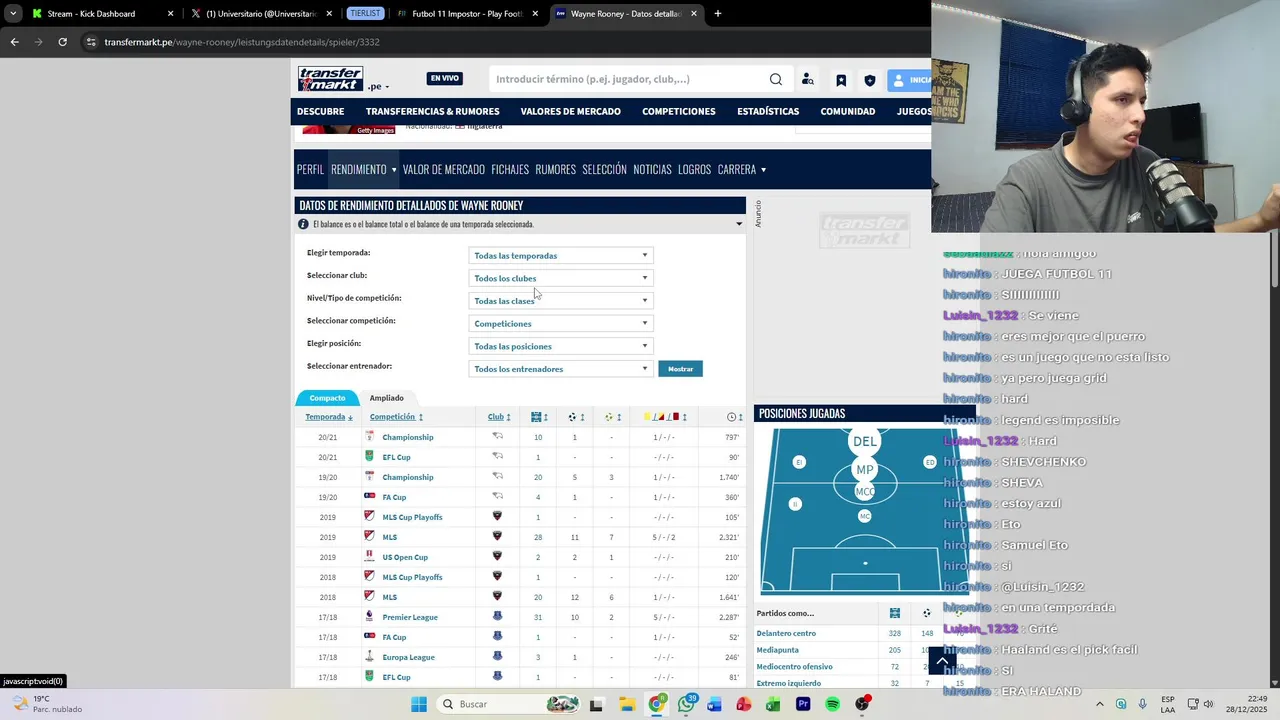Screen dimensions: 1280x720
Task: Click the 28 matches value in 2019 MLS row
Action: coord(538,537)
